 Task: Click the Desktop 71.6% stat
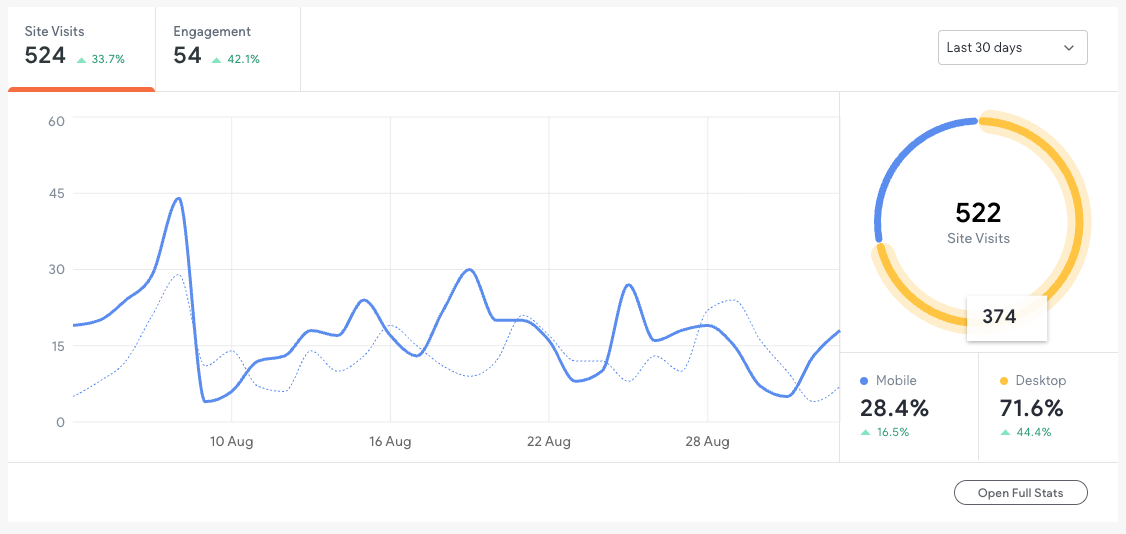[x=1031, y=408]
